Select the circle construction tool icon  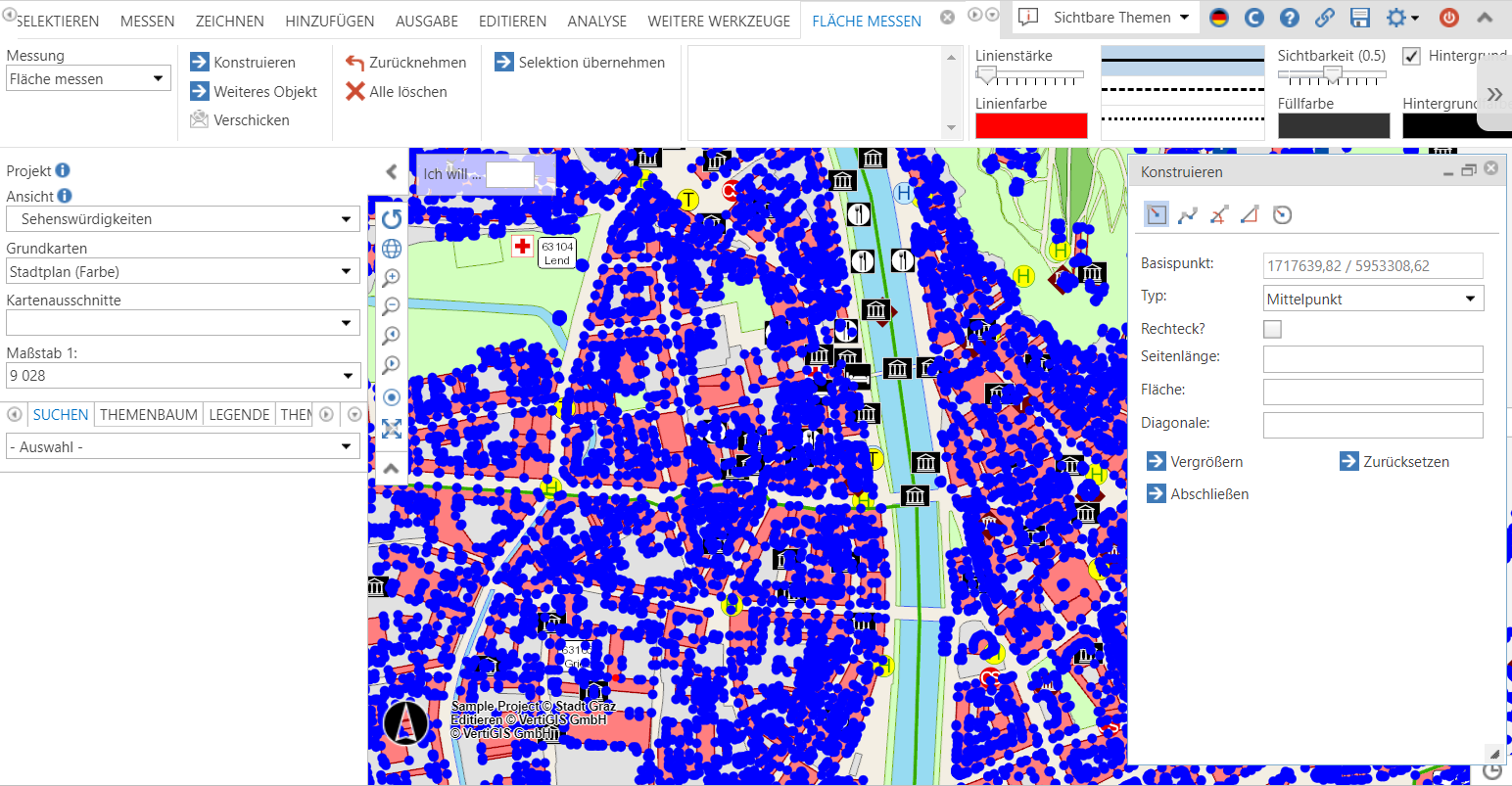coord(1282,215)
